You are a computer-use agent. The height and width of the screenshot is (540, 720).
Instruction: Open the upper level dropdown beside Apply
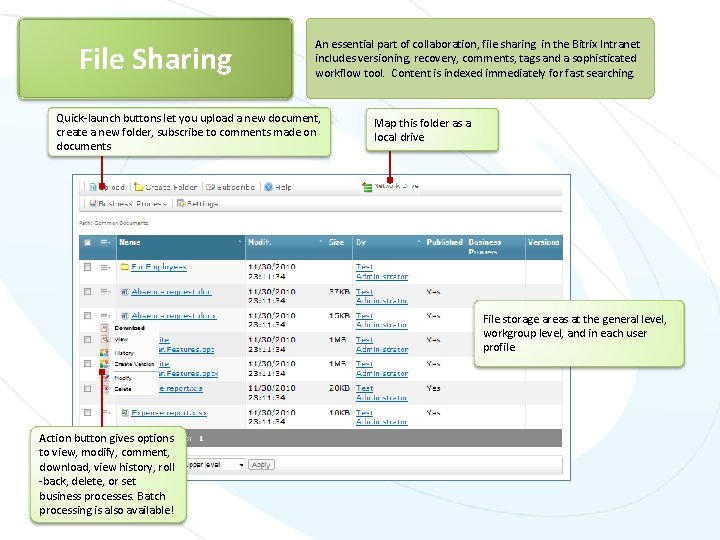pos(215,465)
